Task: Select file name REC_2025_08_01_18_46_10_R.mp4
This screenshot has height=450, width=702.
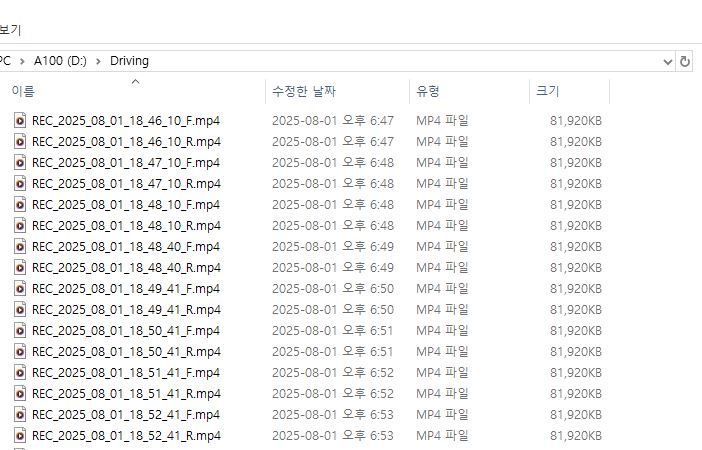Action: [126, 142]
